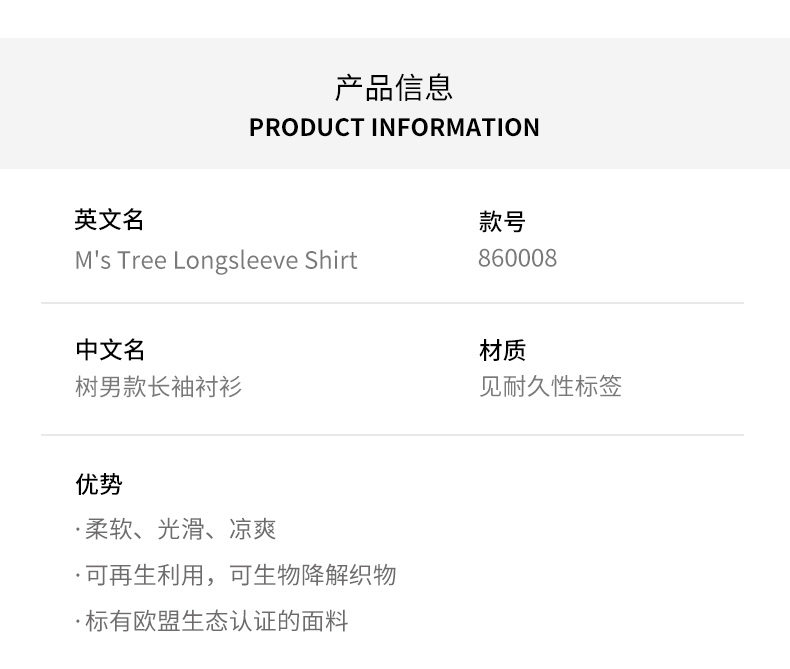Click the divider line below 中文名 row
790x669 pixels.
(392, 435)
